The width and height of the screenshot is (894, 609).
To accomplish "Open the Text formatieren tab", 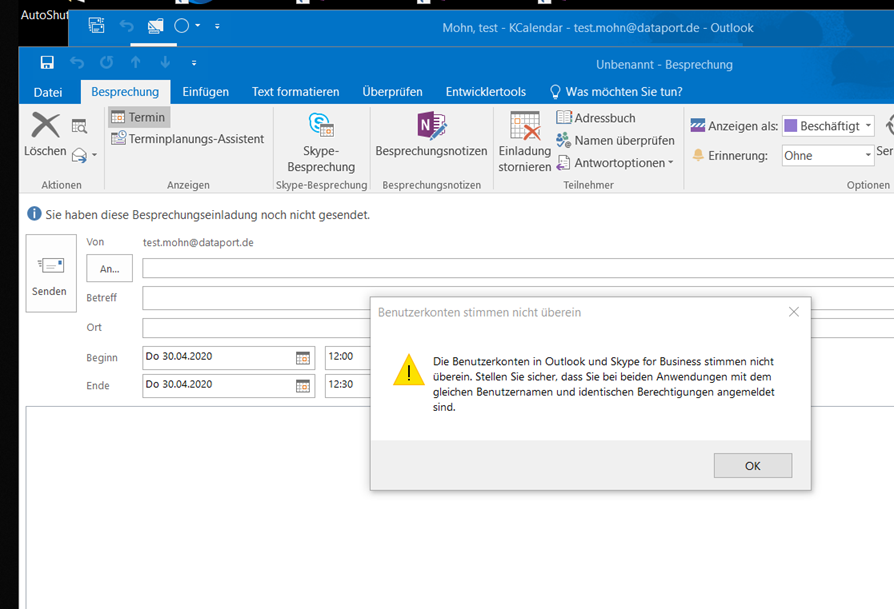I will (x=295, y=92).
